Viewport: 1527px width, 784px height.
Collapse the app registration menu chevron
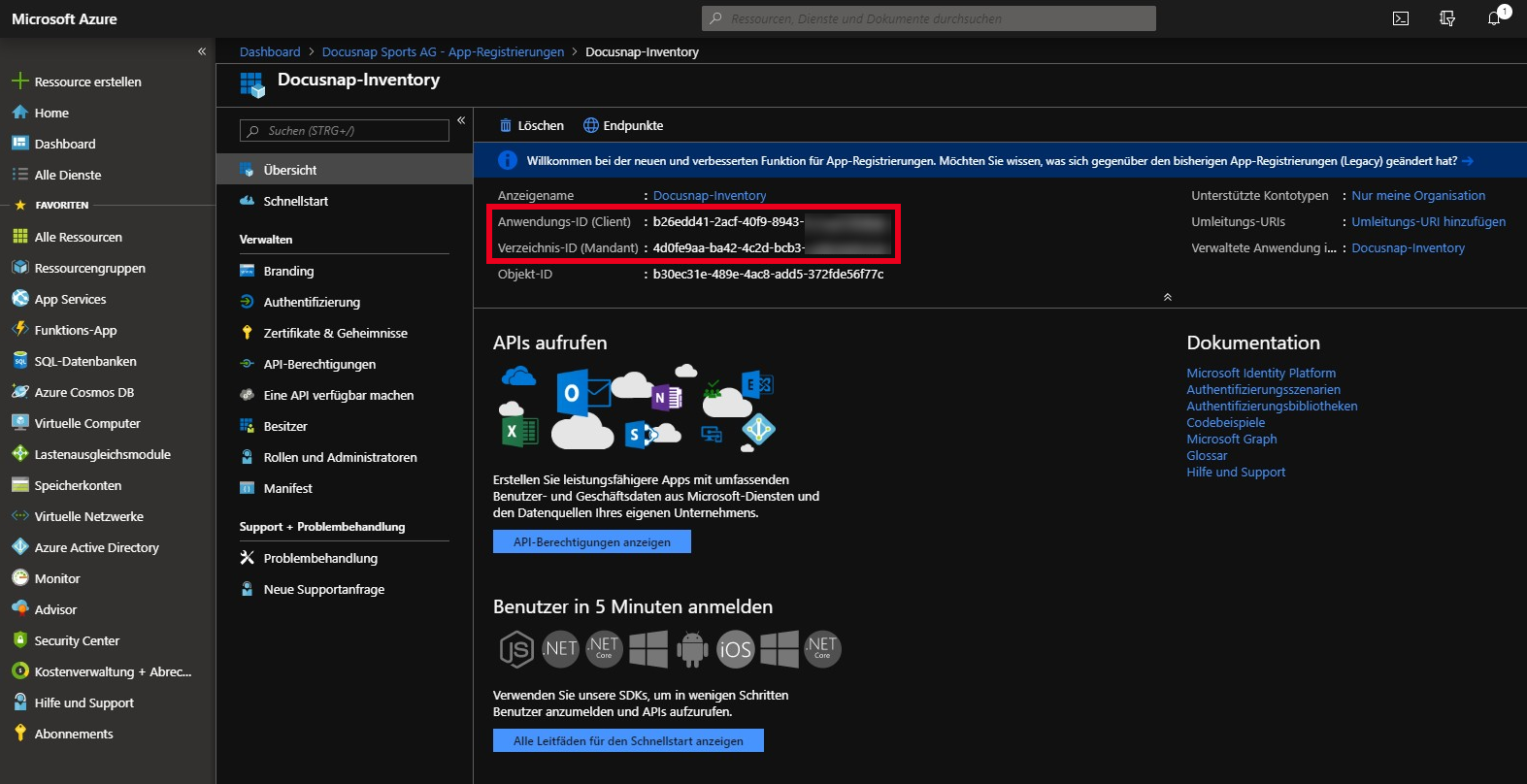461,120
